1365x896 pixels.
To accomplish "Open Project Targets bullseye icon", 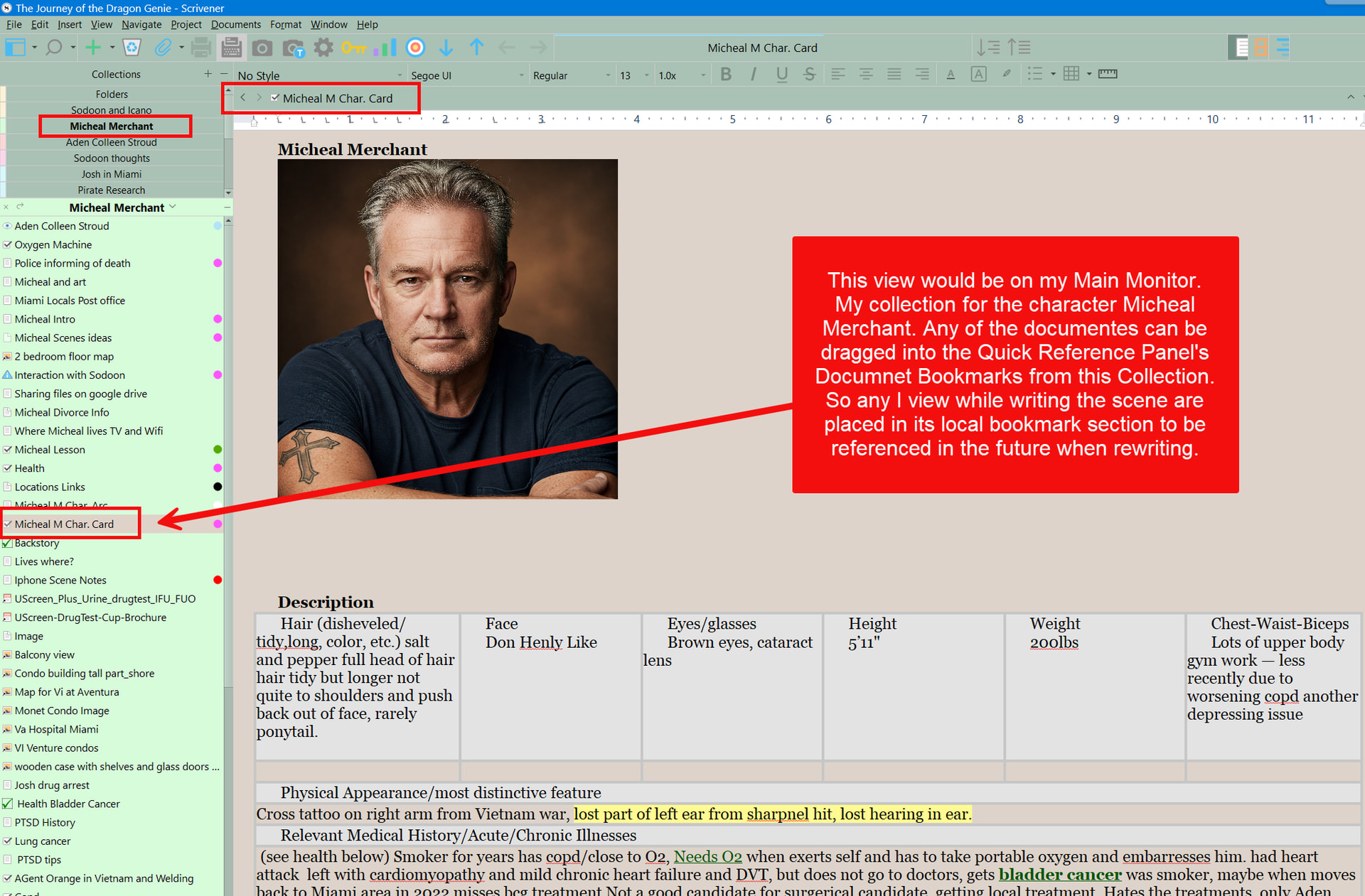I will [415, 48].
